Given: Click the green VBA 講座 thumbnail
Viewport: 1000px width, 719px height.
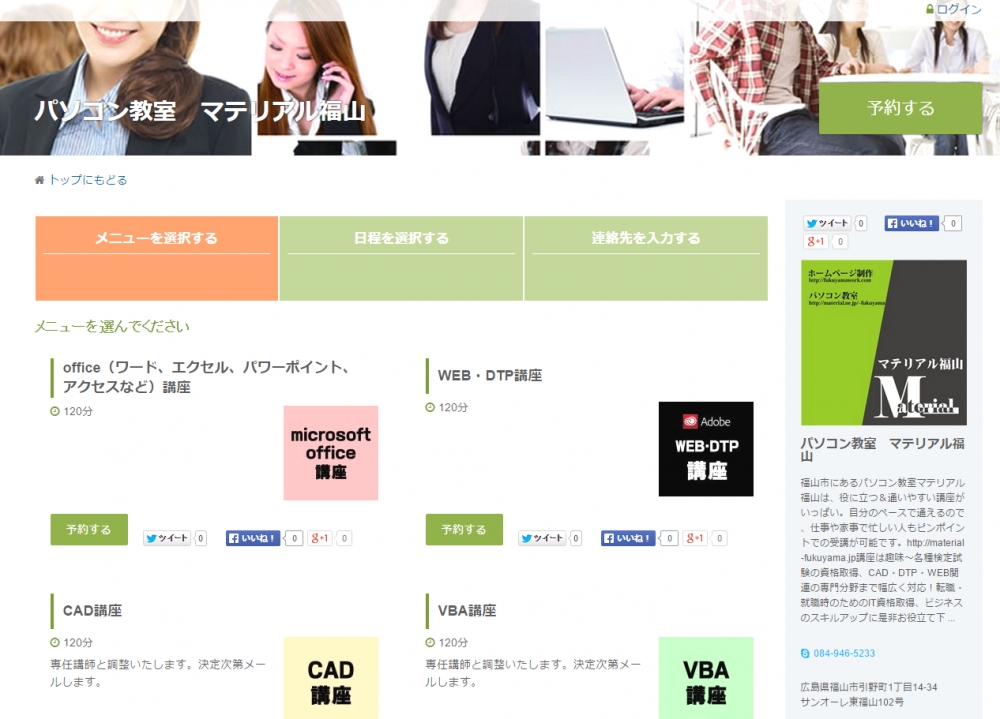Looking at the screenshot, I should click(x=706, y=677).
